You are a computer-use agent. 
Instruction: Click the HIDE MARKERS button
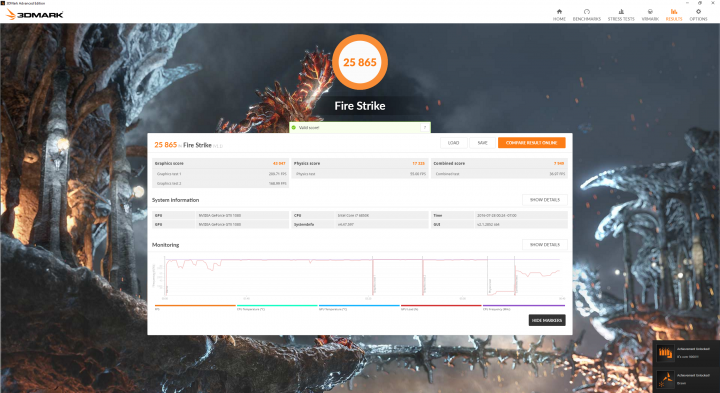(x=546, y=320)
